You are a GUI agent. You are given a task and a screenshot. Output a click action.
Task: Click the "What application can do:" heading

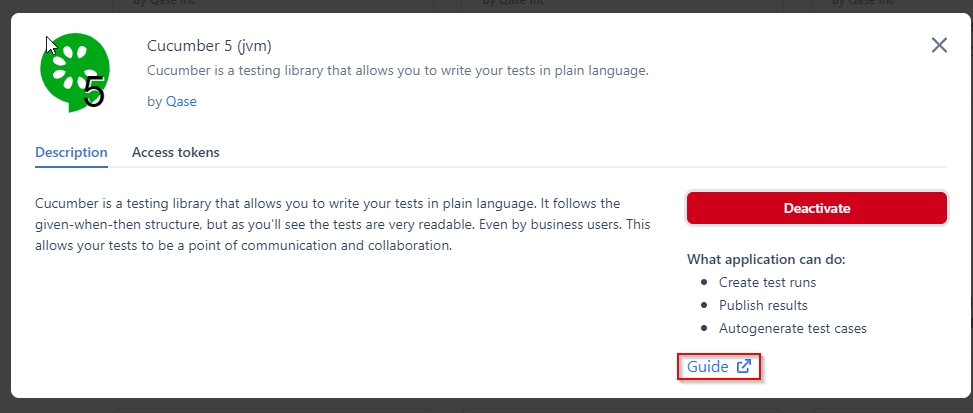click(x=766, y=259)
